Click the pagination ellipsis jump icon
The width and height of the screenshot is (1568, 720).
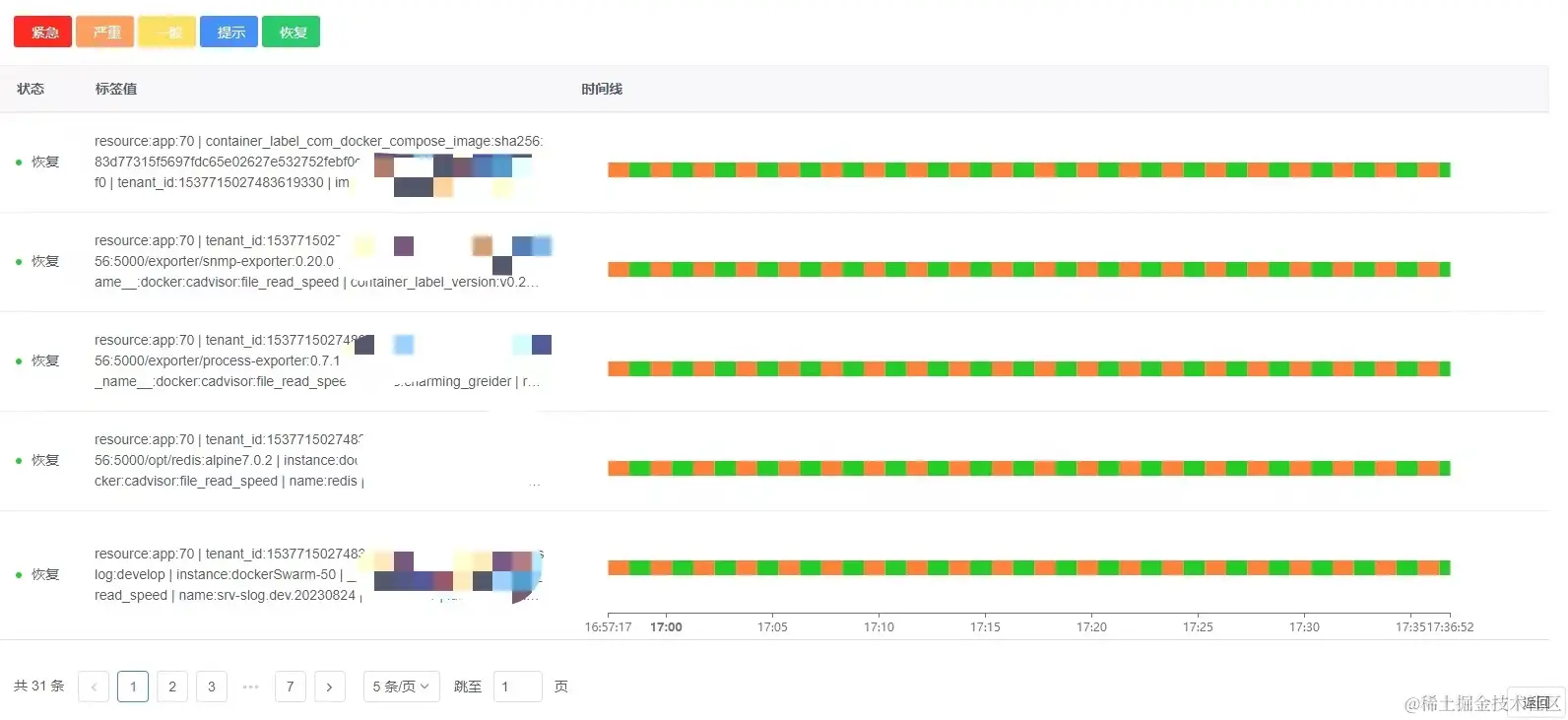(x=250, y=687)
